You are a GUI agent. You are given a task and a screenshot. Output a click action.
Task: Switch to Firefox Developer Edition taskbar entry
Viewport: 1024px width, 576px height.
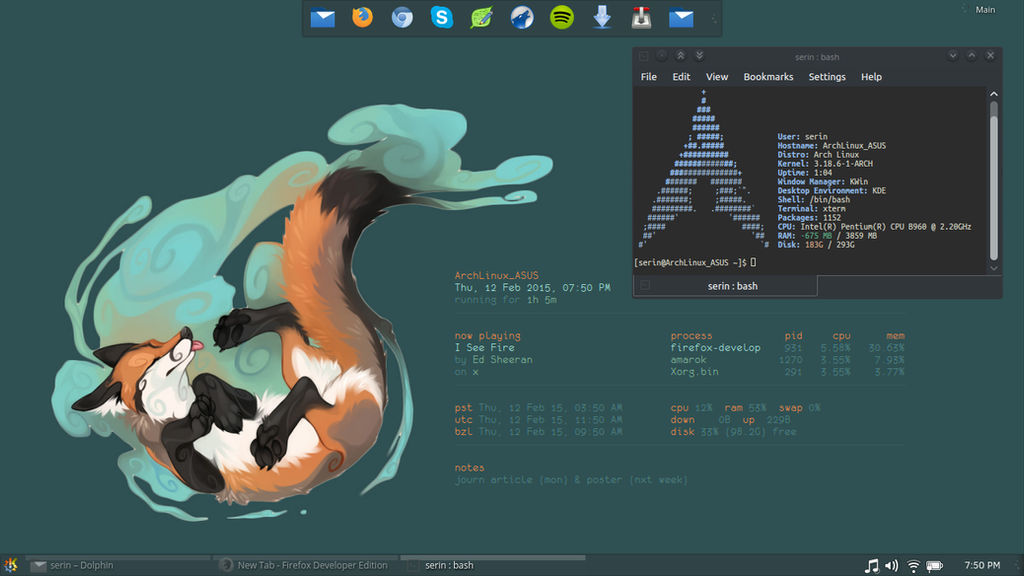coord(306,565)
